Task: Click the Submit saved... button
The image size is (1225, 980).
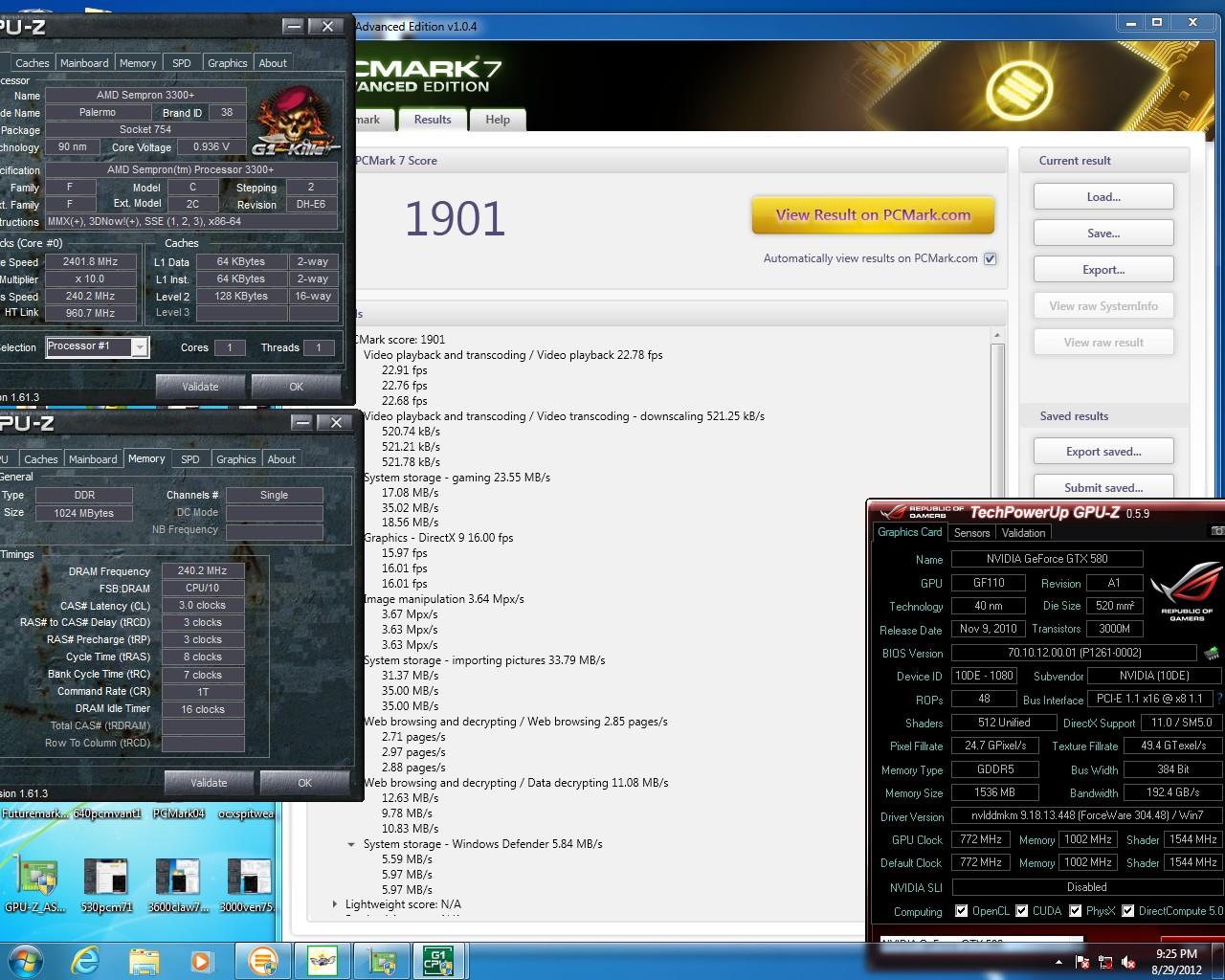Action: tap(1103, 488)
